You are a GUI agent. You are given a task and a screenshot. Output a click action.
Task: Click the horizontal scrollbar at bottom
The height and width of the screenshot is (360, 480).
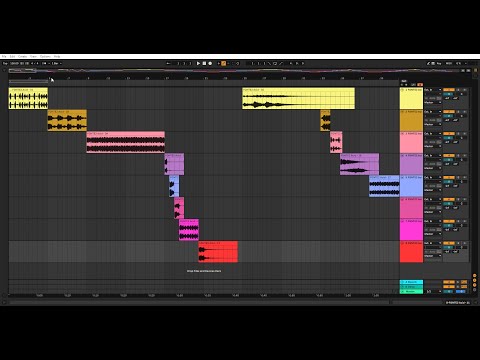199,302
